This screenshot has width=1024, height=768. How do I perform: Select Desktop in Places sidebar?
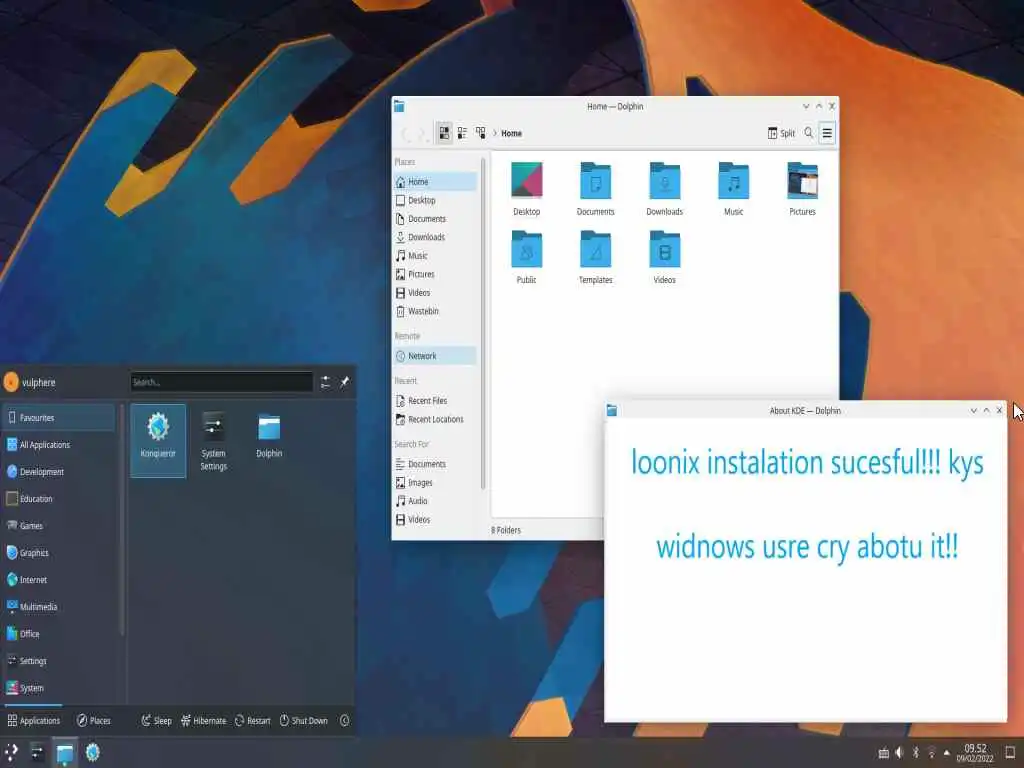(436, 200)
